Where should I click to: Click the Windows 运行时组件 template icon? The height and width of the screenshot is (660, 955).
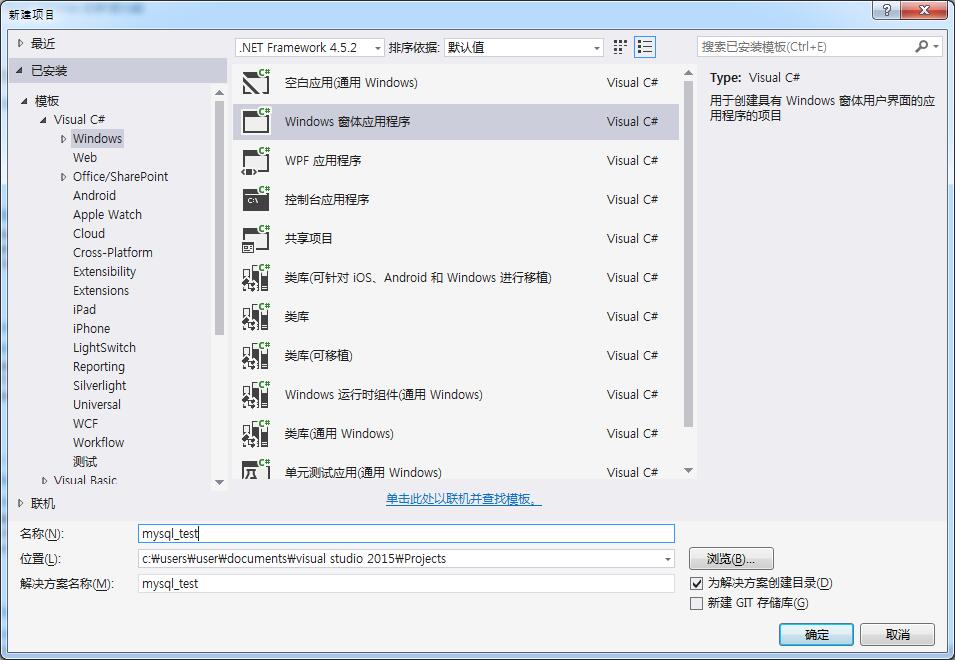(256, 394)
